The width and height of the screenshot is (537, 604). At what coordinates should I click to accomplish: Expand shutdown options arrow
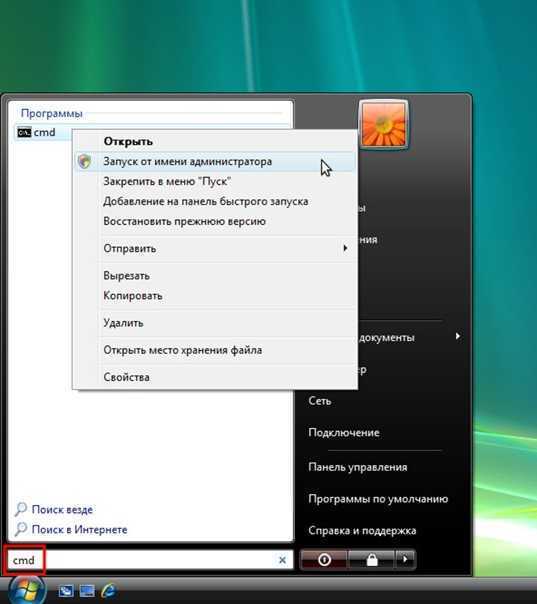coord(405,559)
